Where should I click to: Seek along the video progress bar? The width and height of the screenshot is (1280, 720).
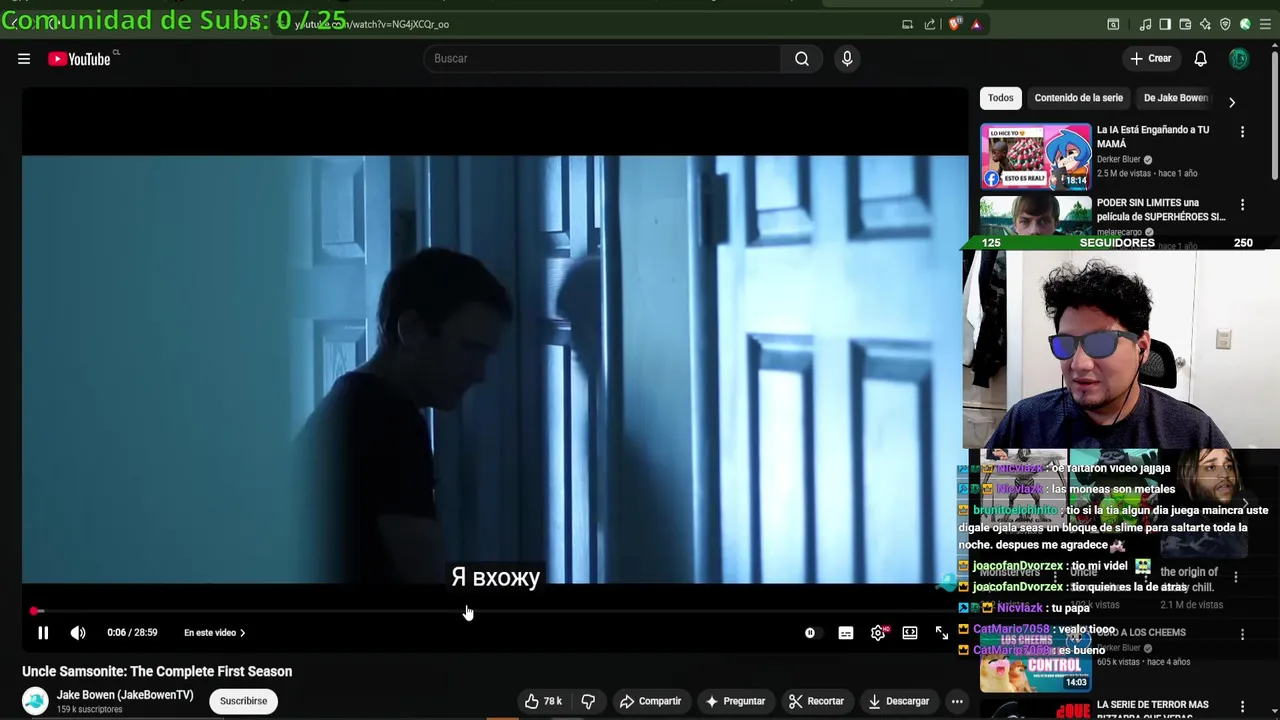(495, 611)
